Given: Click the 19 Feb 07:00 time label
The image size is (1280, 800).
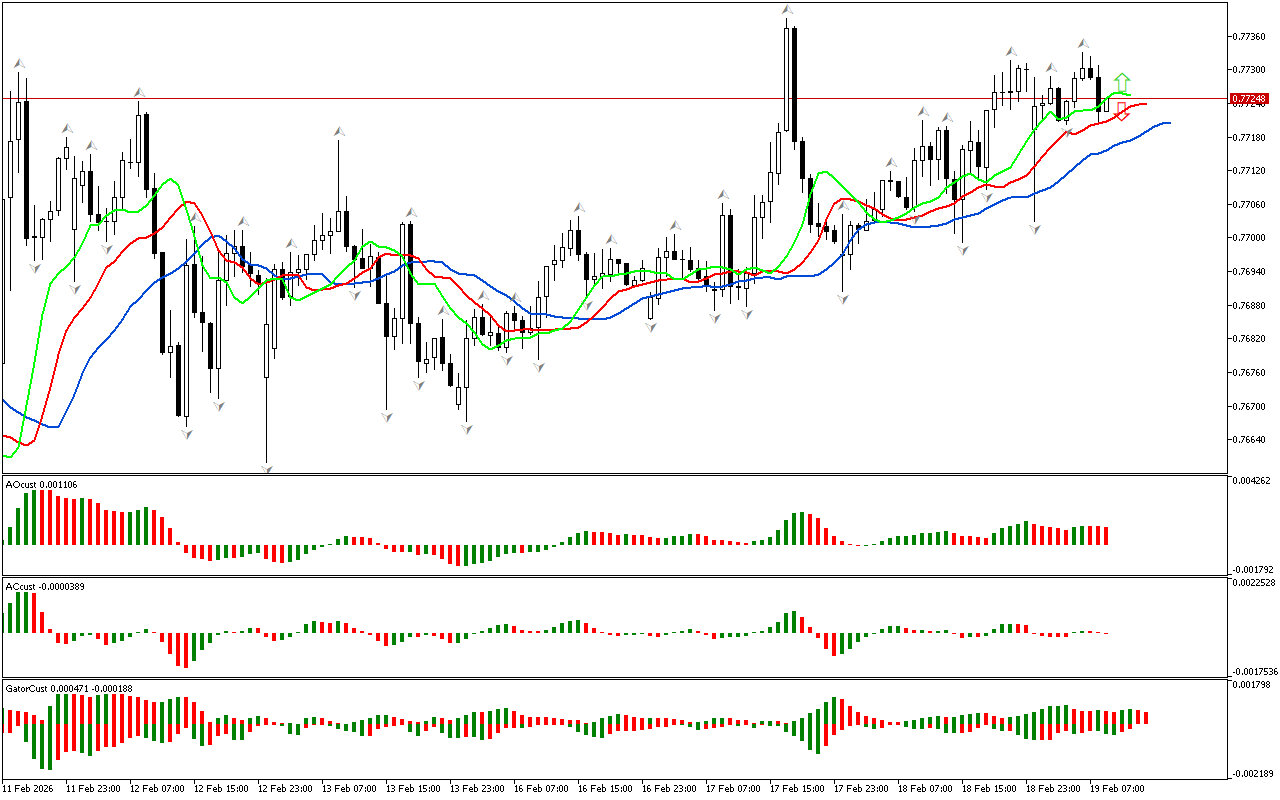Looking at the screenshot, I should pos(1117,788).
